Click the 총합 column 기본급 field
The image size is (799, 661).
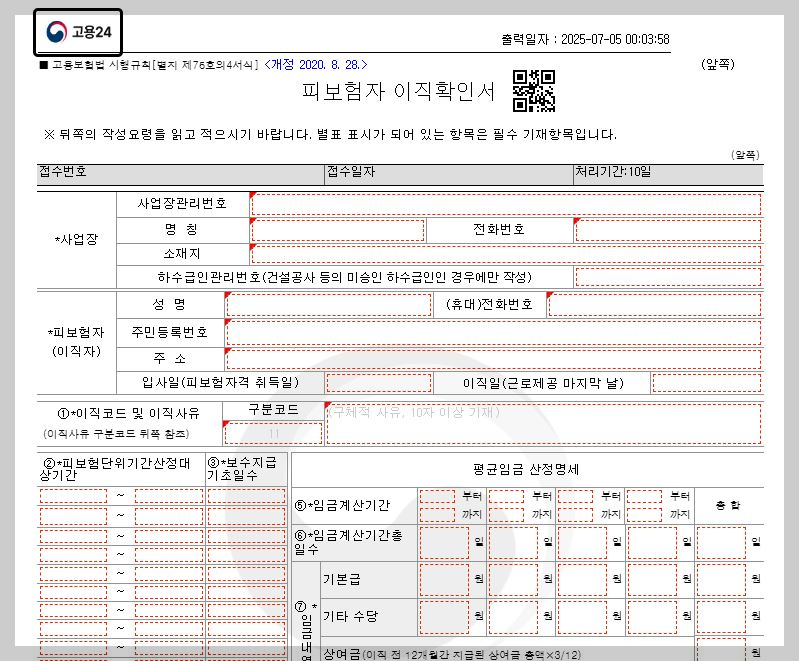[x=721, y=580]
